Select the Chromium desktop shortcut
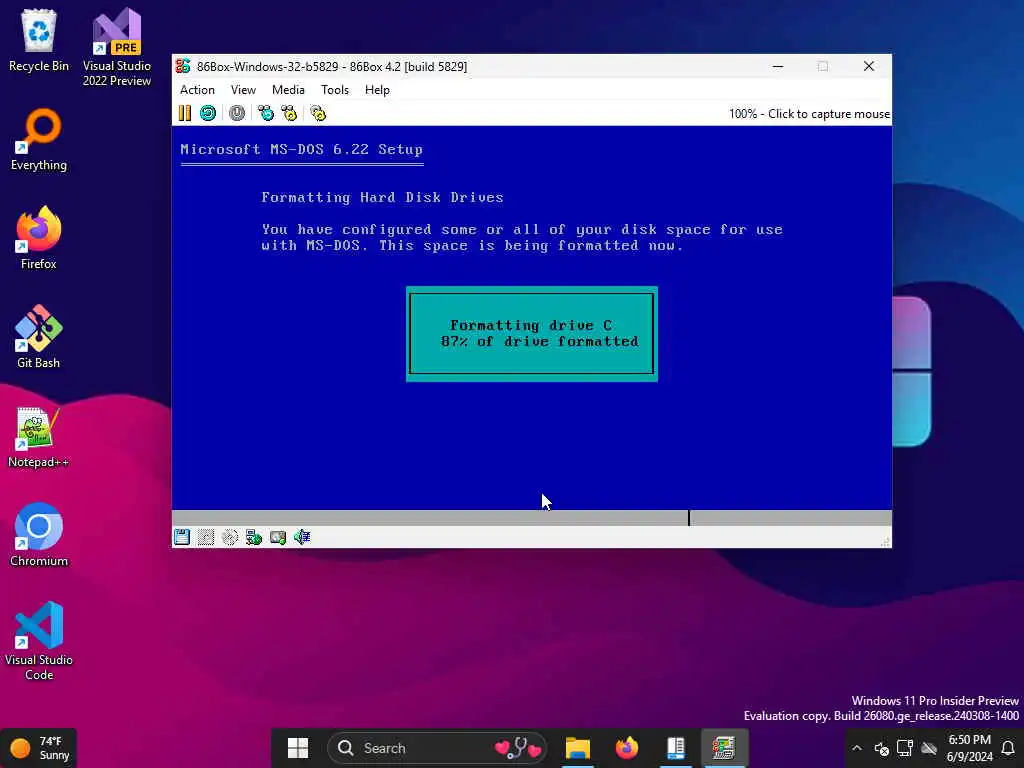This screenshot has height=768, width=1024. [39, 535]
